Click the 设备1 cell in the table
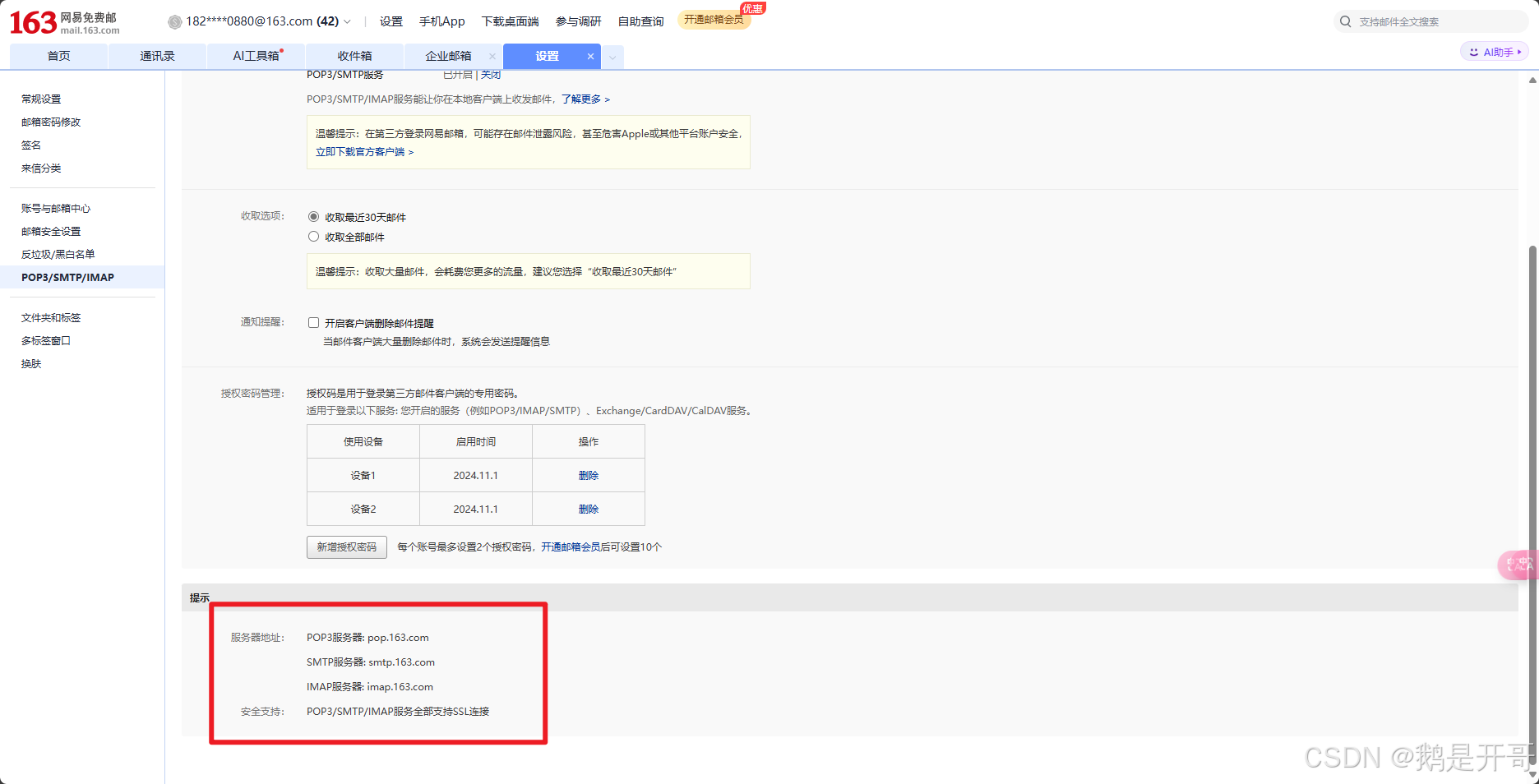Viewport: 1539px width, 784px height. pyautogui.click(x=363, y=475)
